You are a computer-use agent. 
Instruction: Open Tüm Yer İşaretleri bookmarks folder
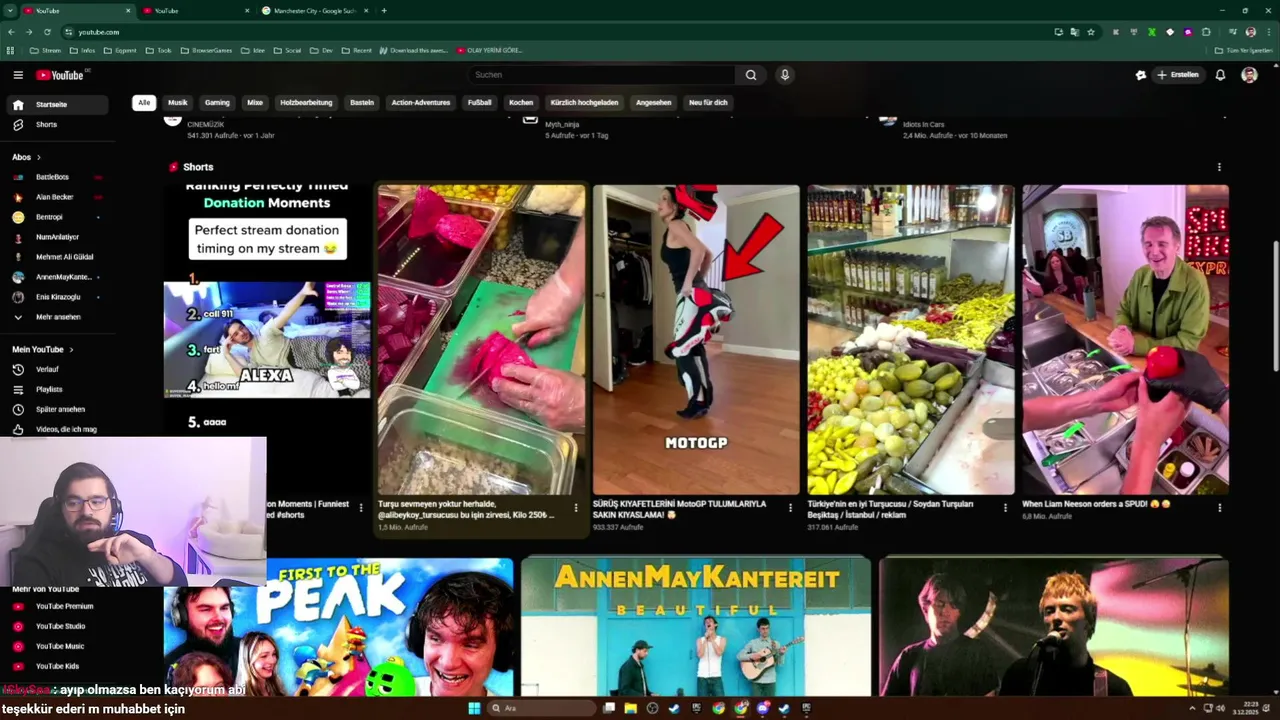point(1244,50)
